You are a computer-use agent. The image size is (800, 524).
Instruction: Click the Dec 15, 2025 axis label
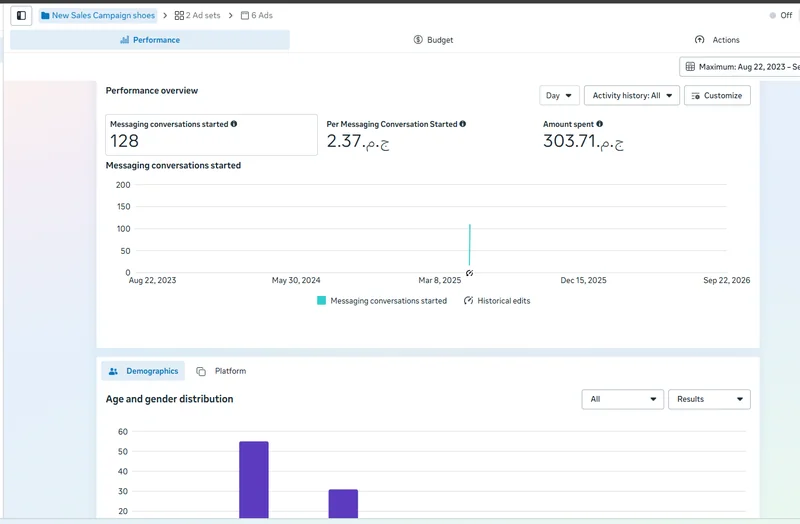tap(583, 280)
